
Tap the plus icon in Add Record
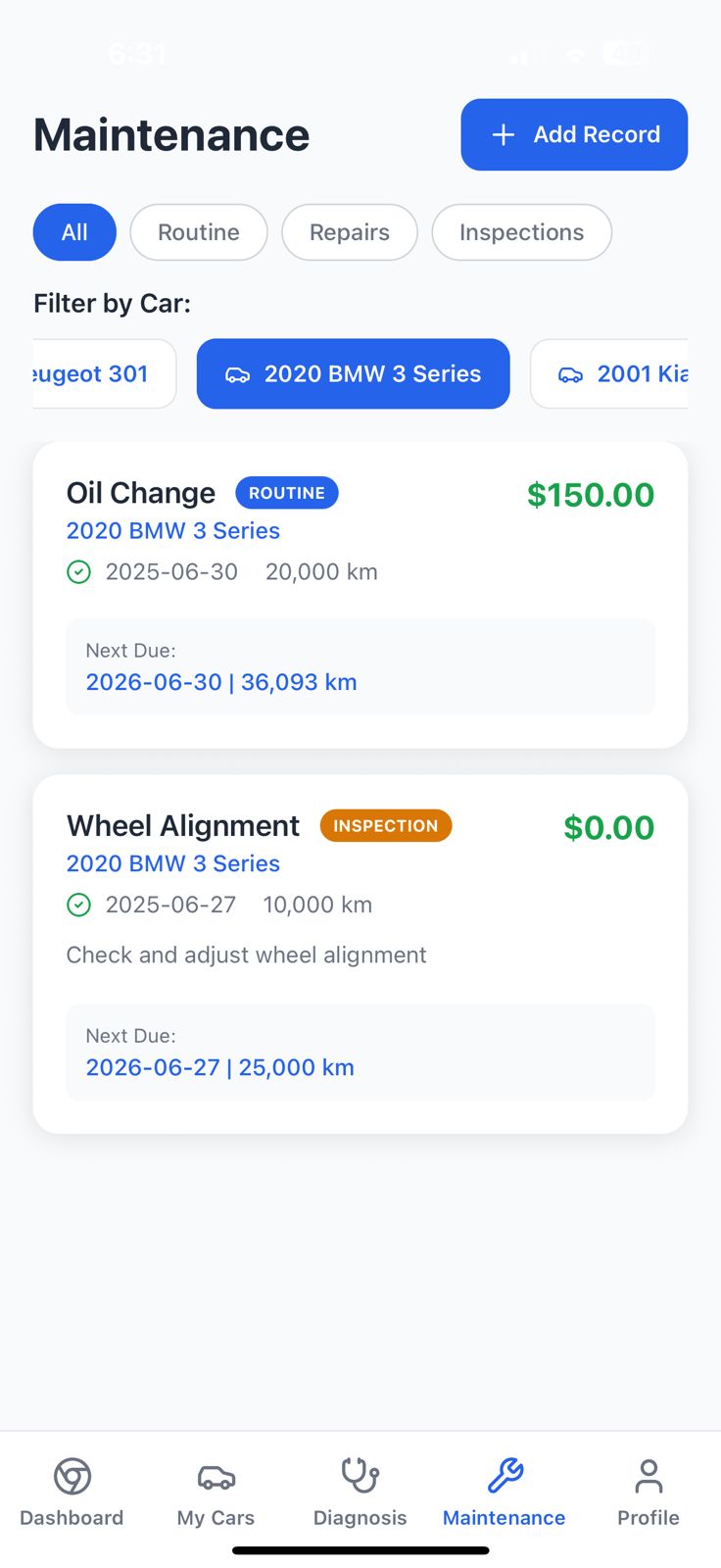pyautogui.click(x=504, y=135)
